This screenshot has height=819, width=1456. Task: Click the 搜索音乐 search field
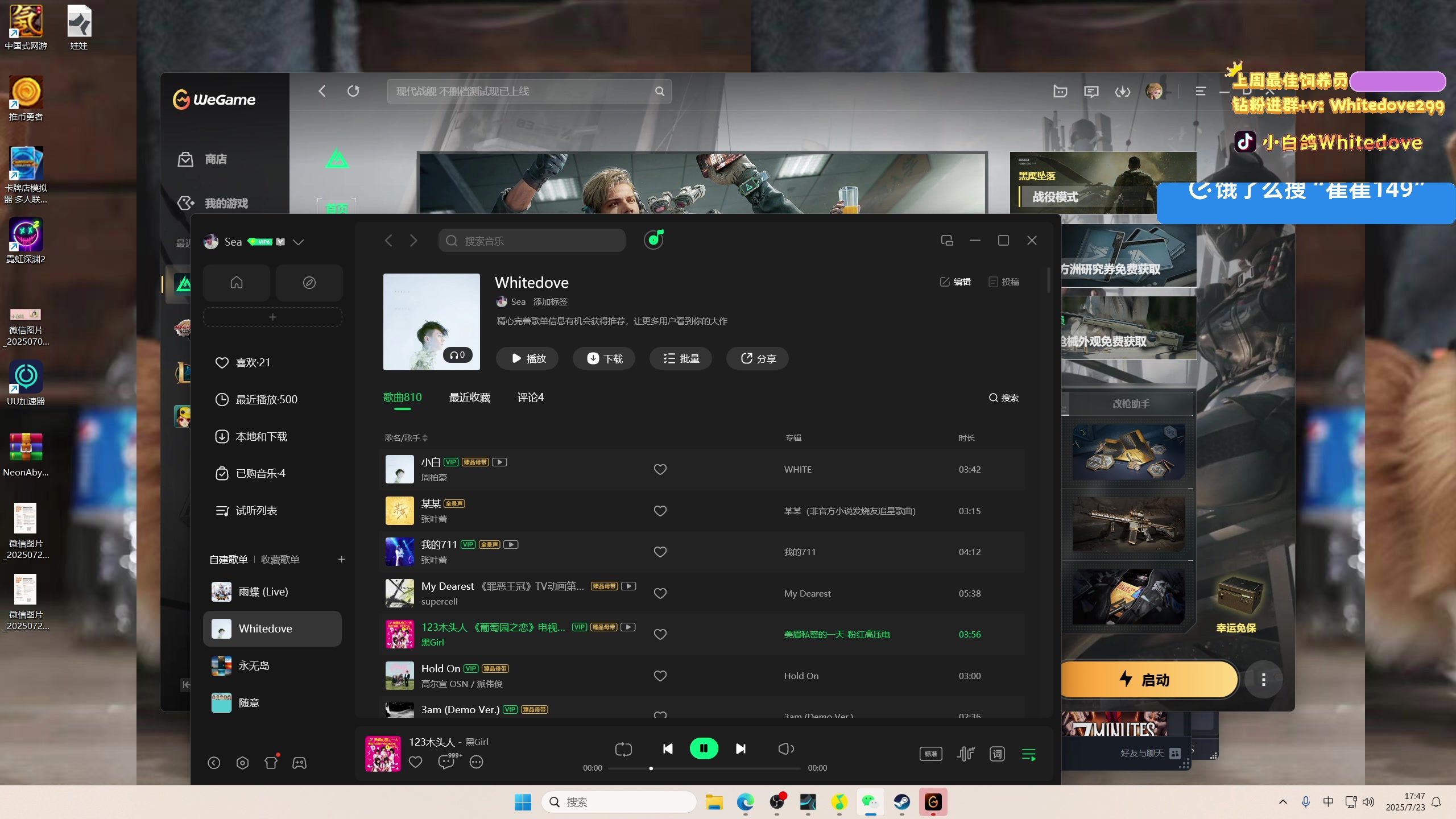532,241
